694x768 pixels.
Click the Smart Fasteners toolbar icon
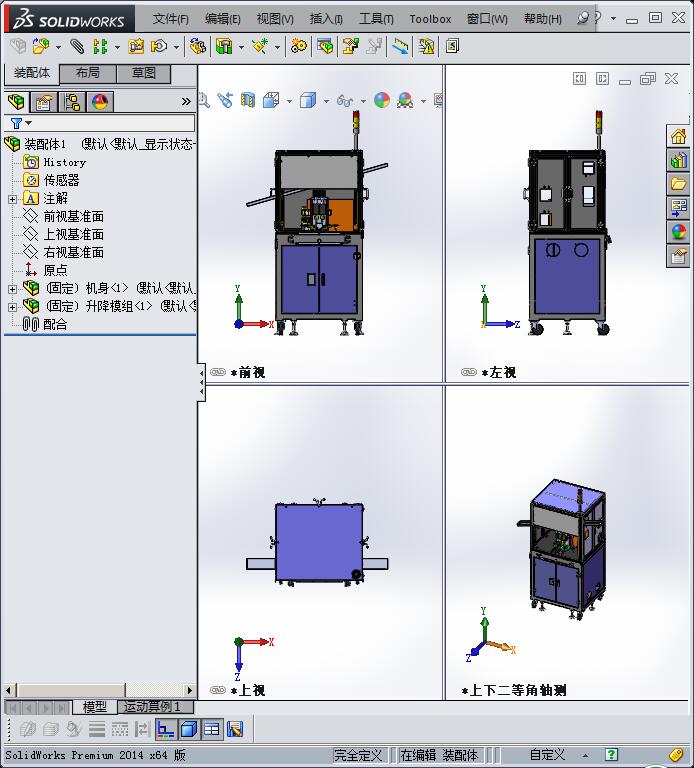click(x=136, y=47)
